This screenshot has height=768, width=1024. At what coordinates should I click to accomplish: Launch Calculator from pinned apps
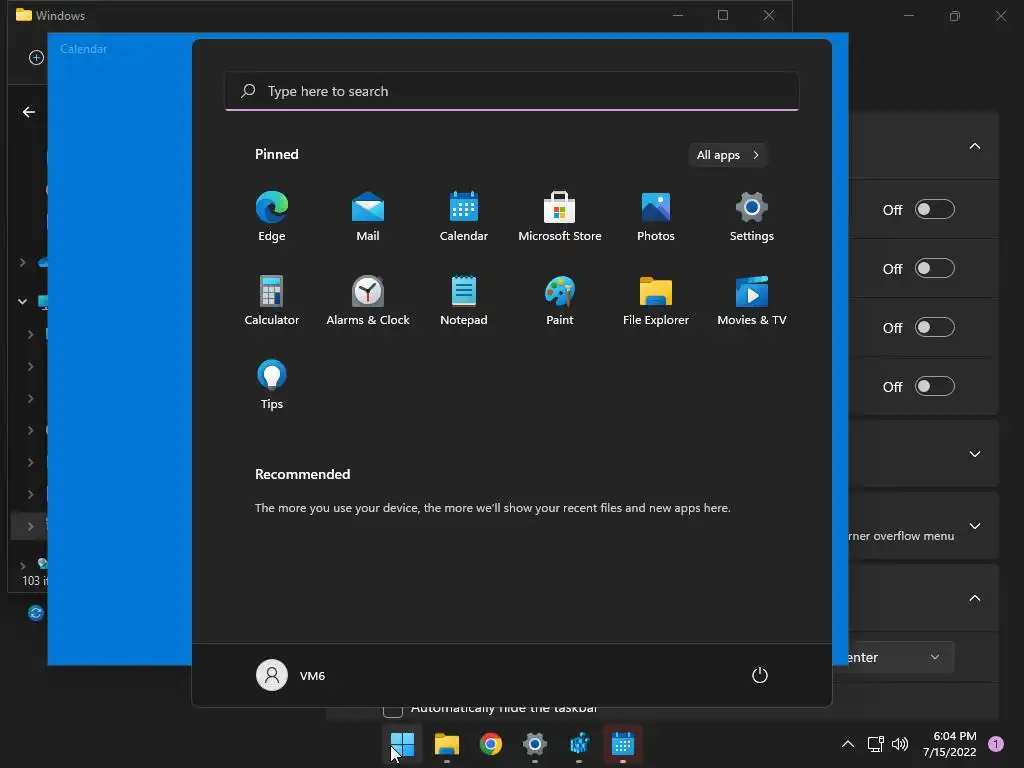pyautogui.click(x=272, y=301)
